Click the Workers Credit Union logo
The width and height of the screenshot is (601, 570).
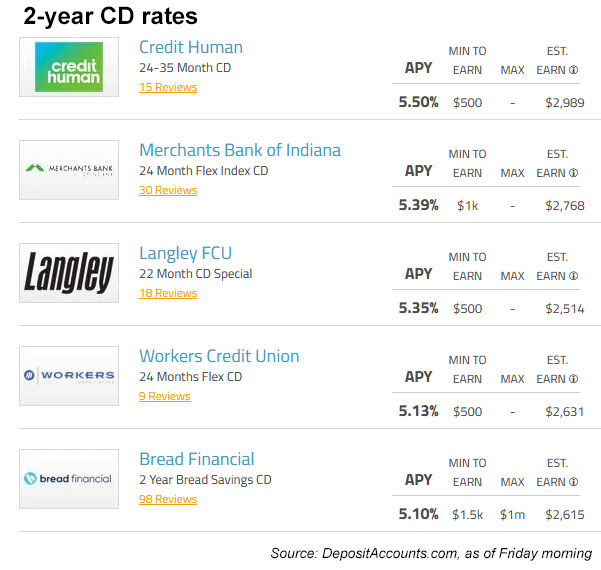tap(68, 376)
